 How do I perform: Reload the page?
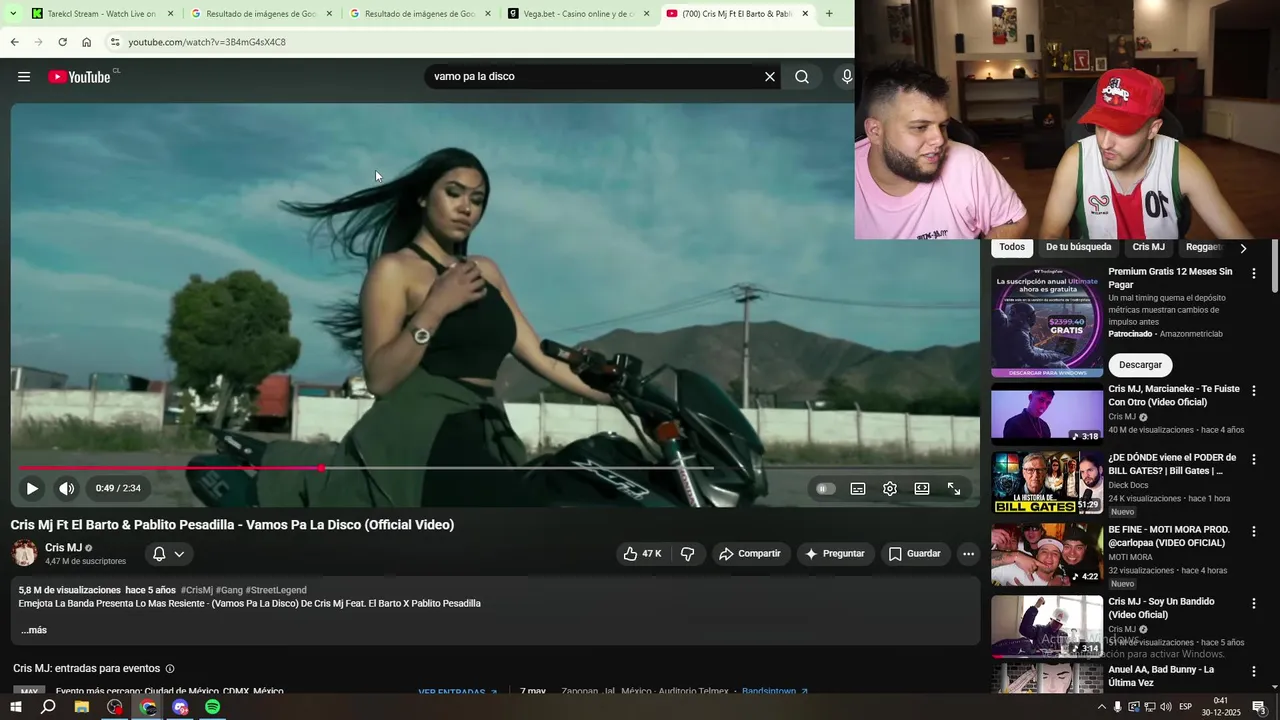[x=62, y=42]
